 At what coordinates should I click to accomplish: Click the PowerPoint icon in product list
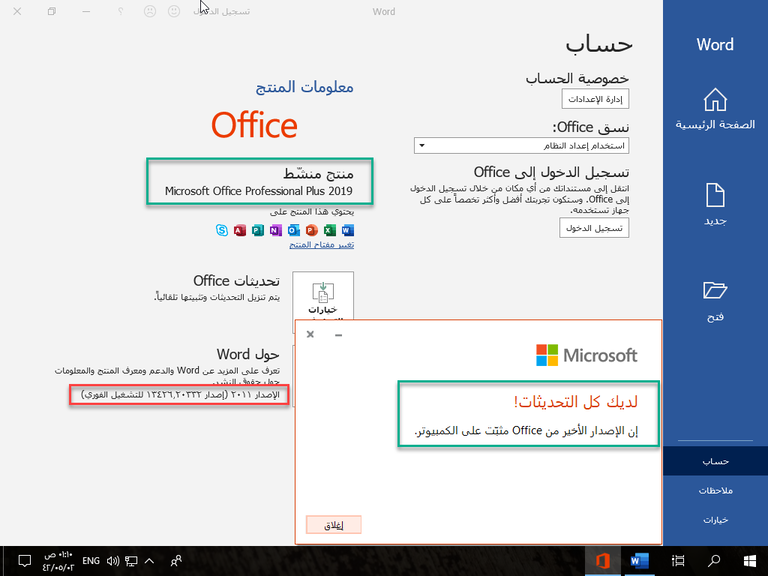click(312, 230)
